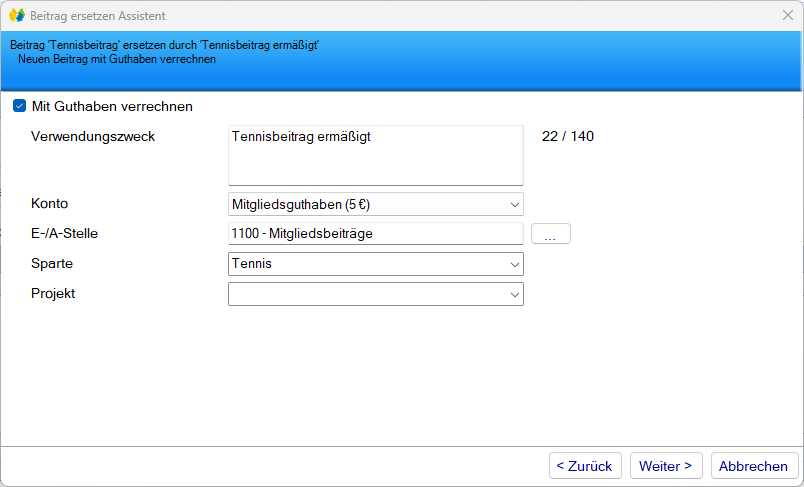The width and height of the screenshot is (804, 487).
Task: Click the blue header text about Tennisbeitrag
Action: pyautogui.click(x=170, y=46)
